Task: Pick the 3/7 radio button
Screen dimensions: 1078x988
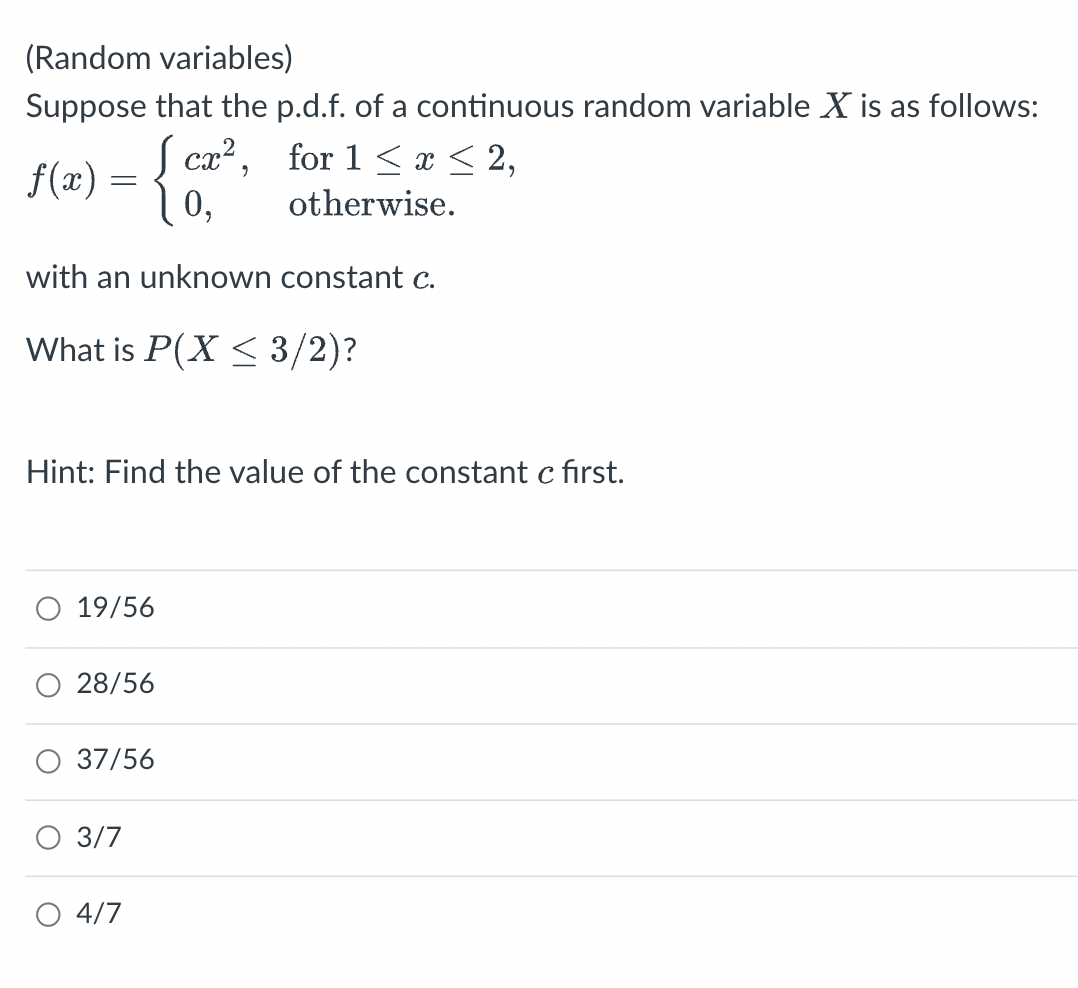Action: [x=48, y=837]
